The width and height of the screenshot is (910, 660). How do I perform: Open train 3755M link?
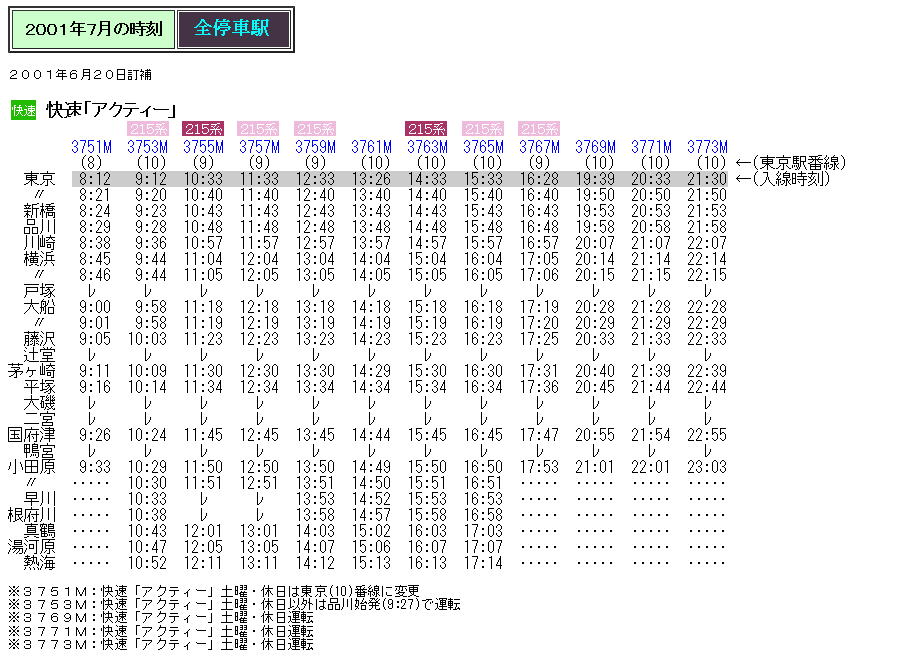coord(204,147)
